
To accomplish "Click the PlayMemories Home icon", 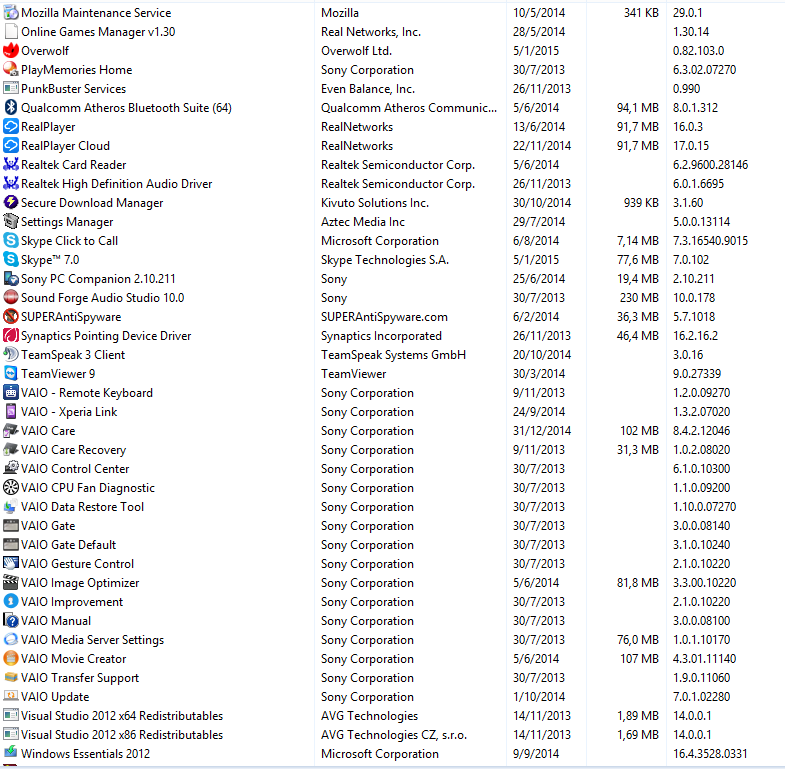I will [x=11, y=70].
